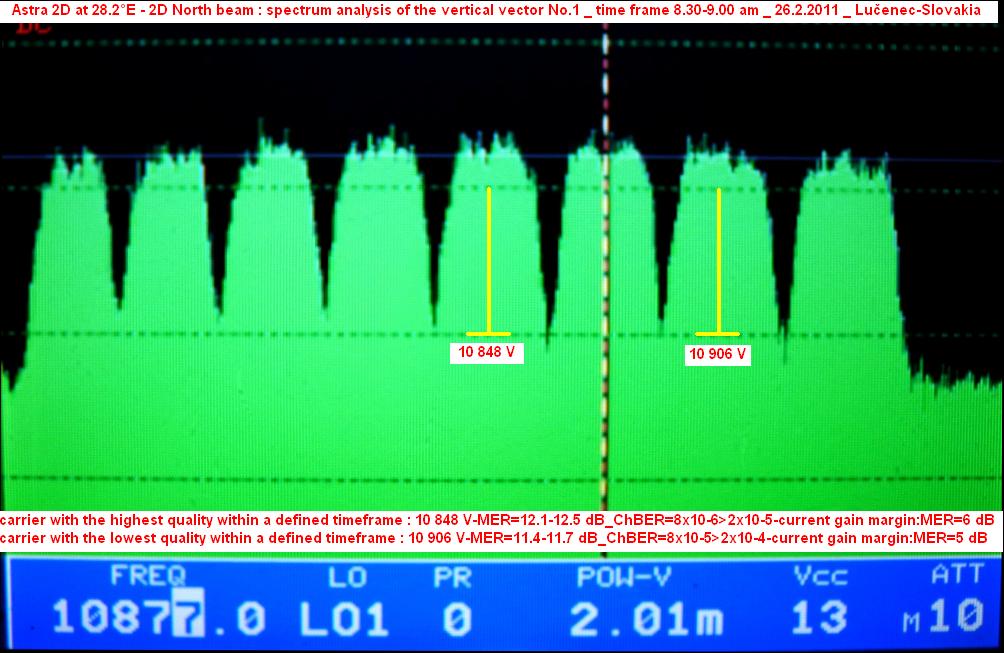Click the LO1 local oscillator value

344,620
